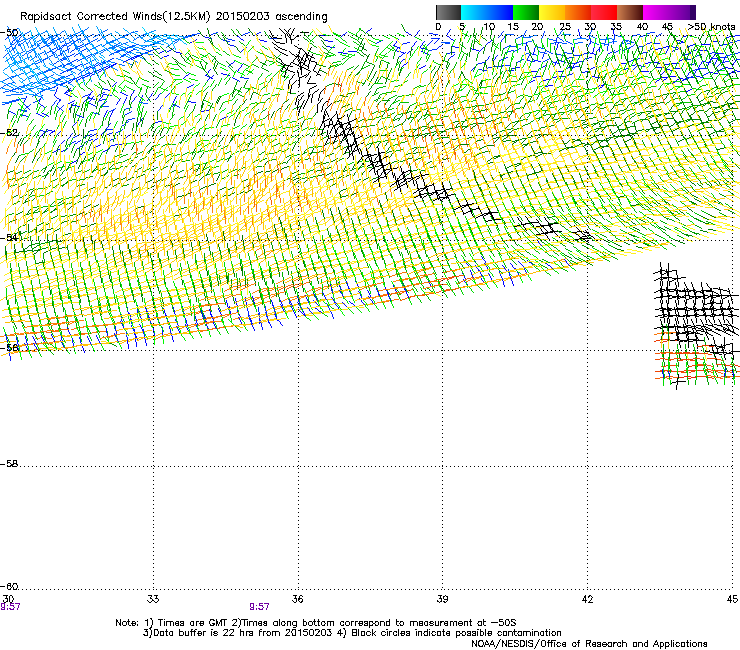Screen dimensions: 740x650
Task: Click the gray 0-5 knots color swatch
Action: [448, 12]
